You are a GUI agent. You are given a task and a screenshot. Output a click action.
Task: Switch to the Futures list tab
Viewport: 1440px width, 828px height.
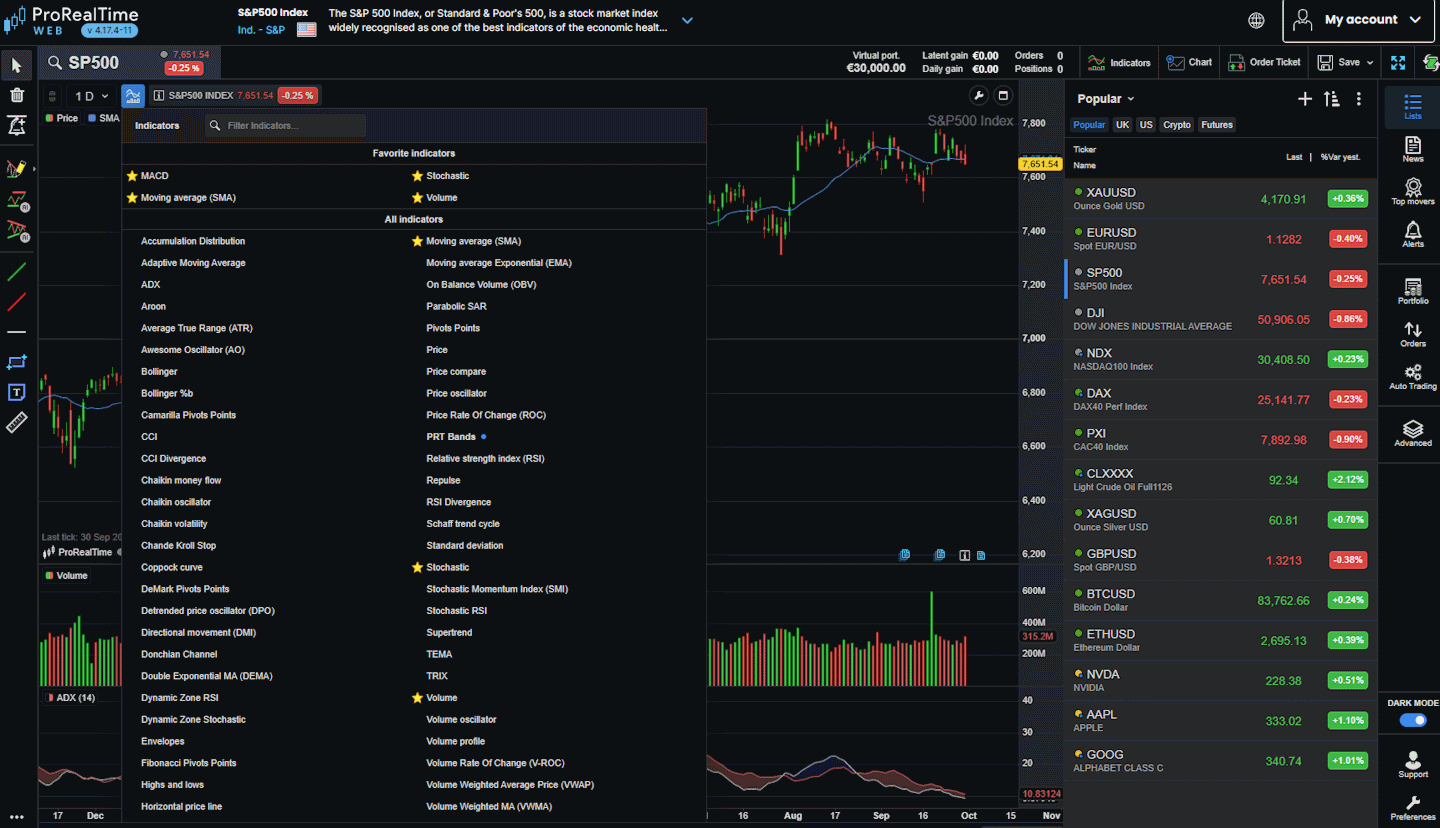tap(1217, 125)
